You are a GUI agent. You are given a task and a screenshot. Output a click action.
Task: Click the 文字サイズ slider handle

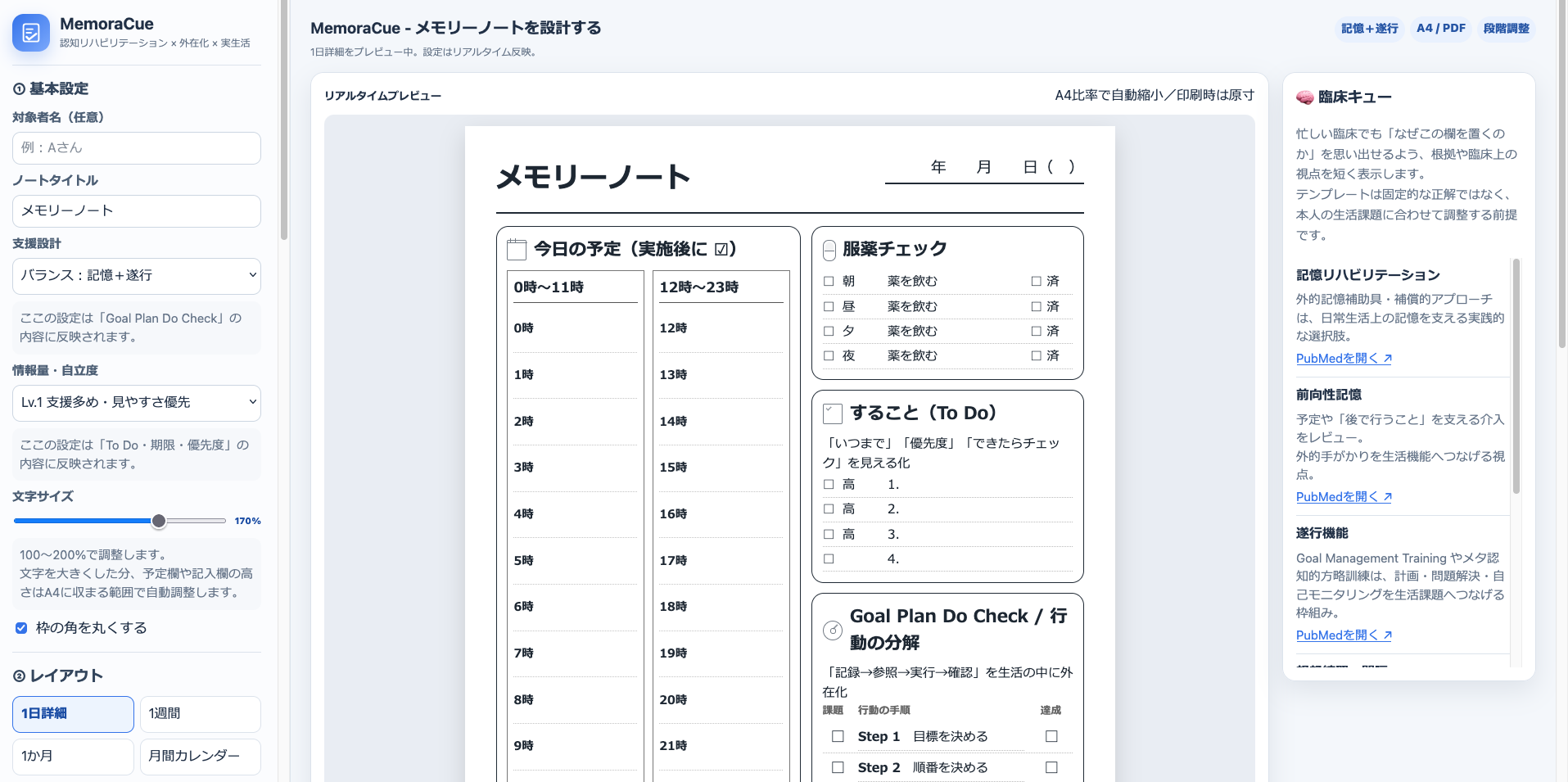pyautogui.click(x=159, y=521)
